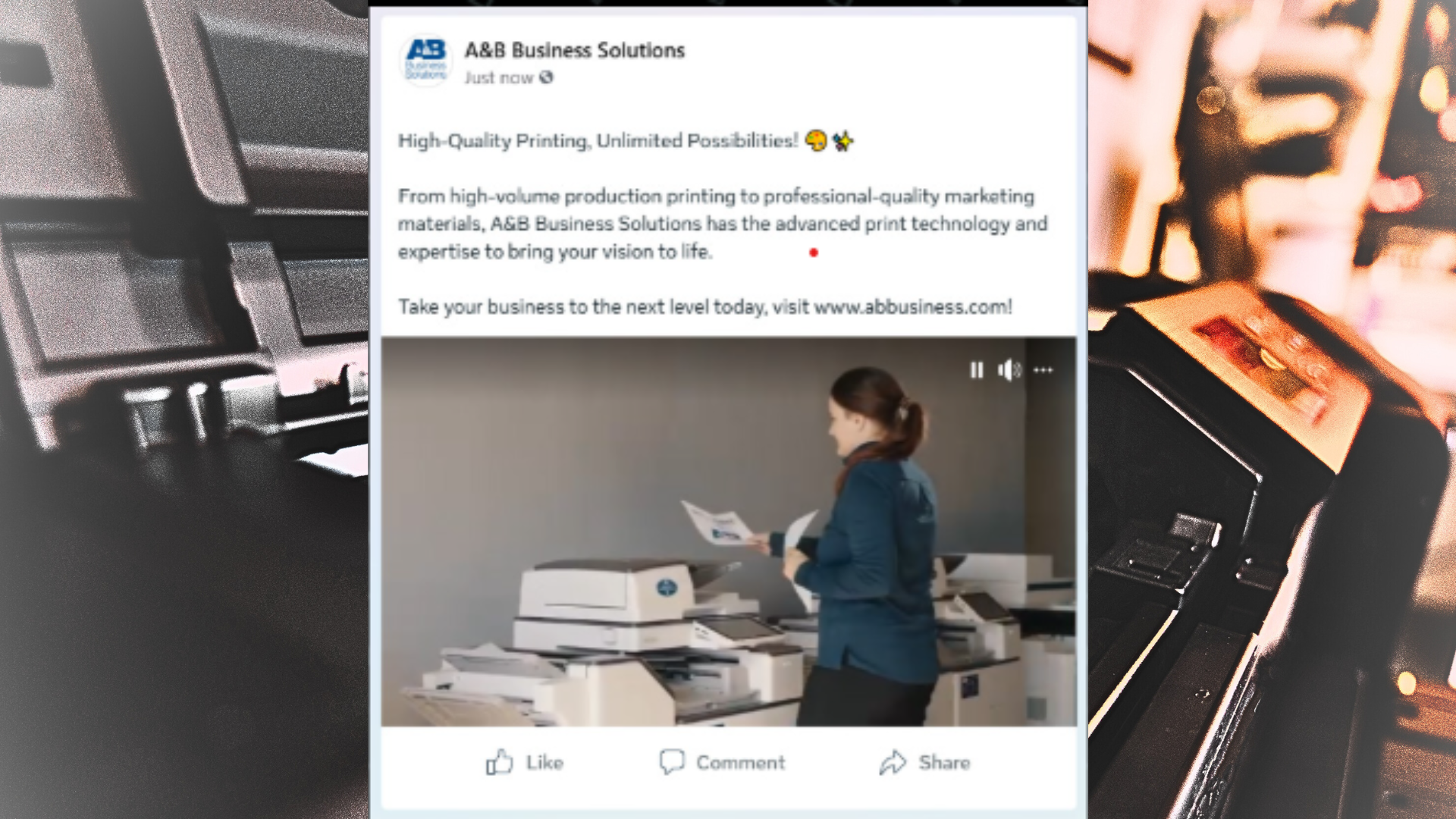Open the "Just now" post timestamp
Image resolution: width=1456 pixels, height=819 pixels.
(498, 77)
